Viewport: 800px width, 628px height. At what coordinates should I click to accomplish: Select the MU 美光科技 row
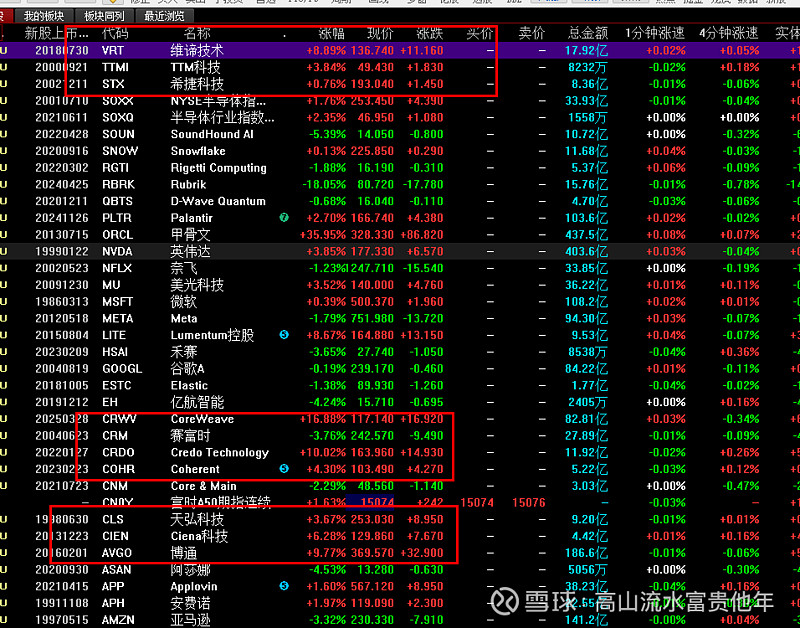coord(400,285)
